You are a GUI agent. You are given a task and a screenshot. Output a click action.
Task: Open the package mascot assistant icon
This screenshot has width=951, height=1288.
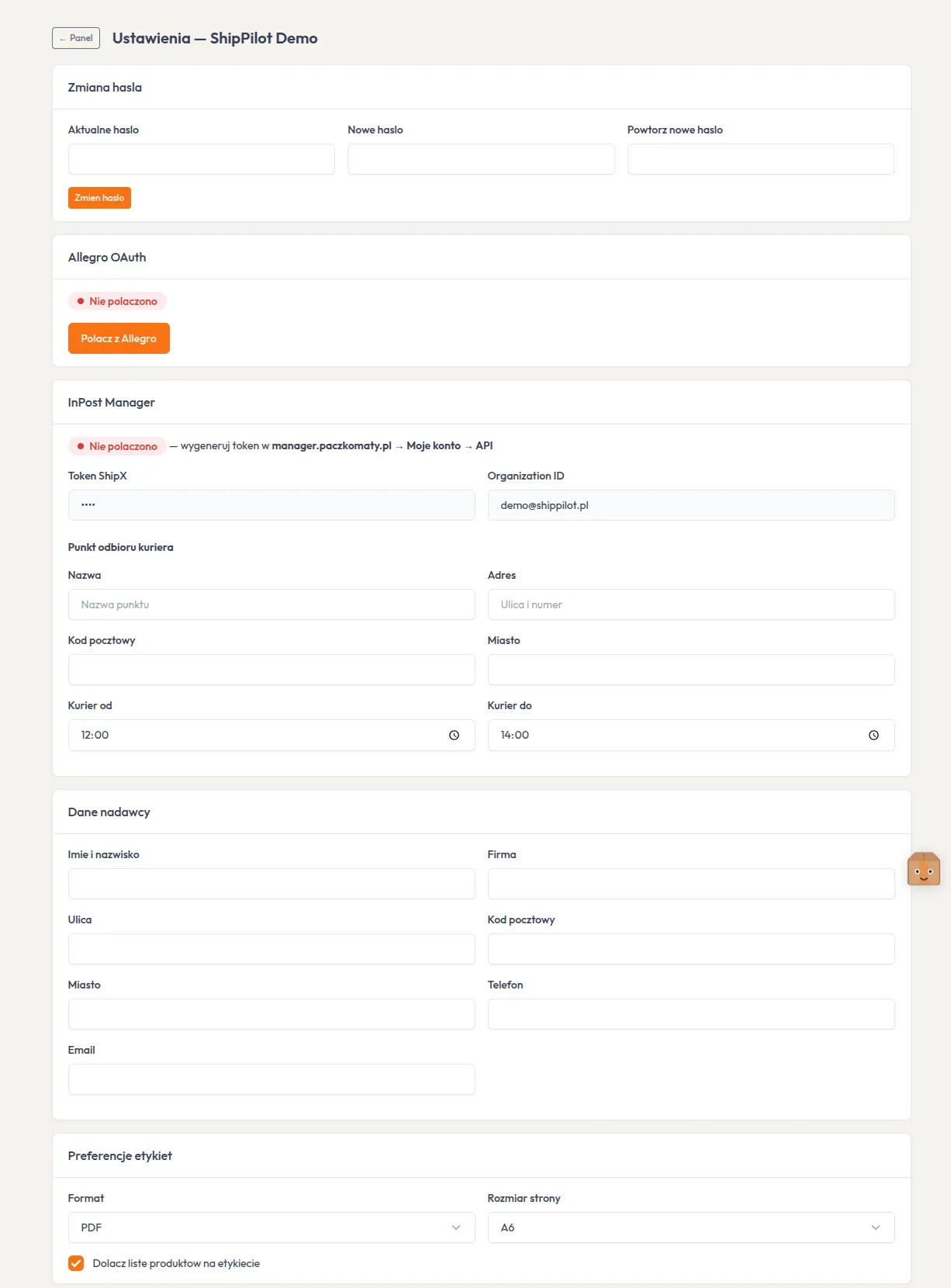pyautogui.click(x=924, y=869)
